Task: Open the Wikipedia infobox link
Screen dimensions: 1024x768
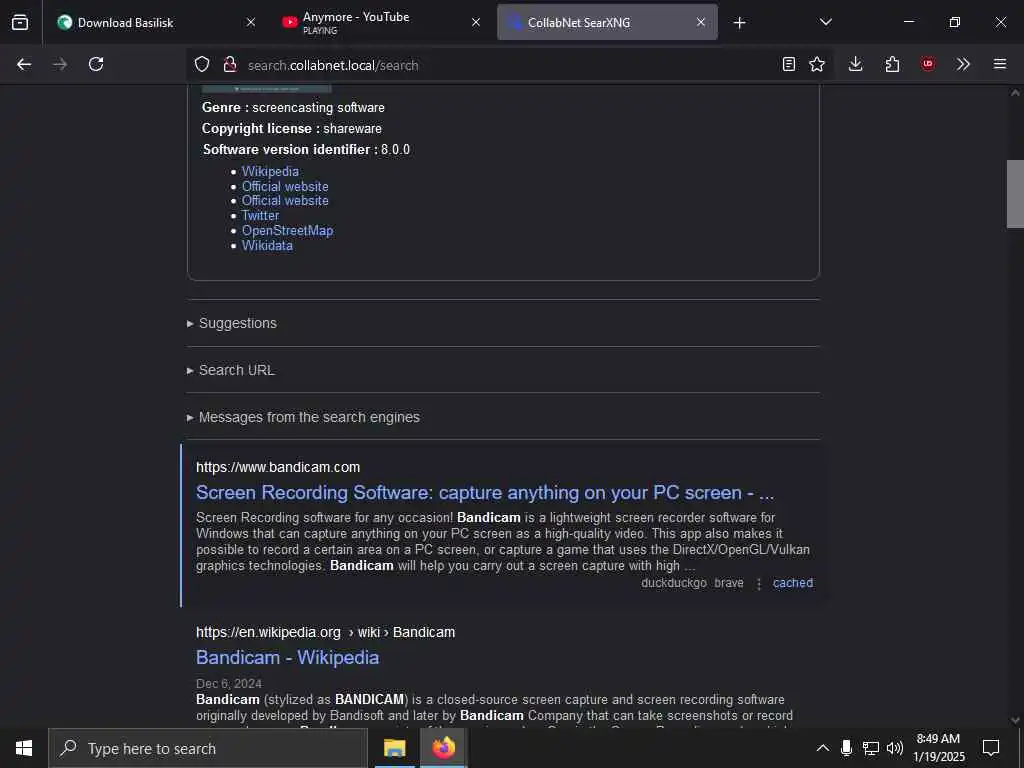Action: [270, 171]
